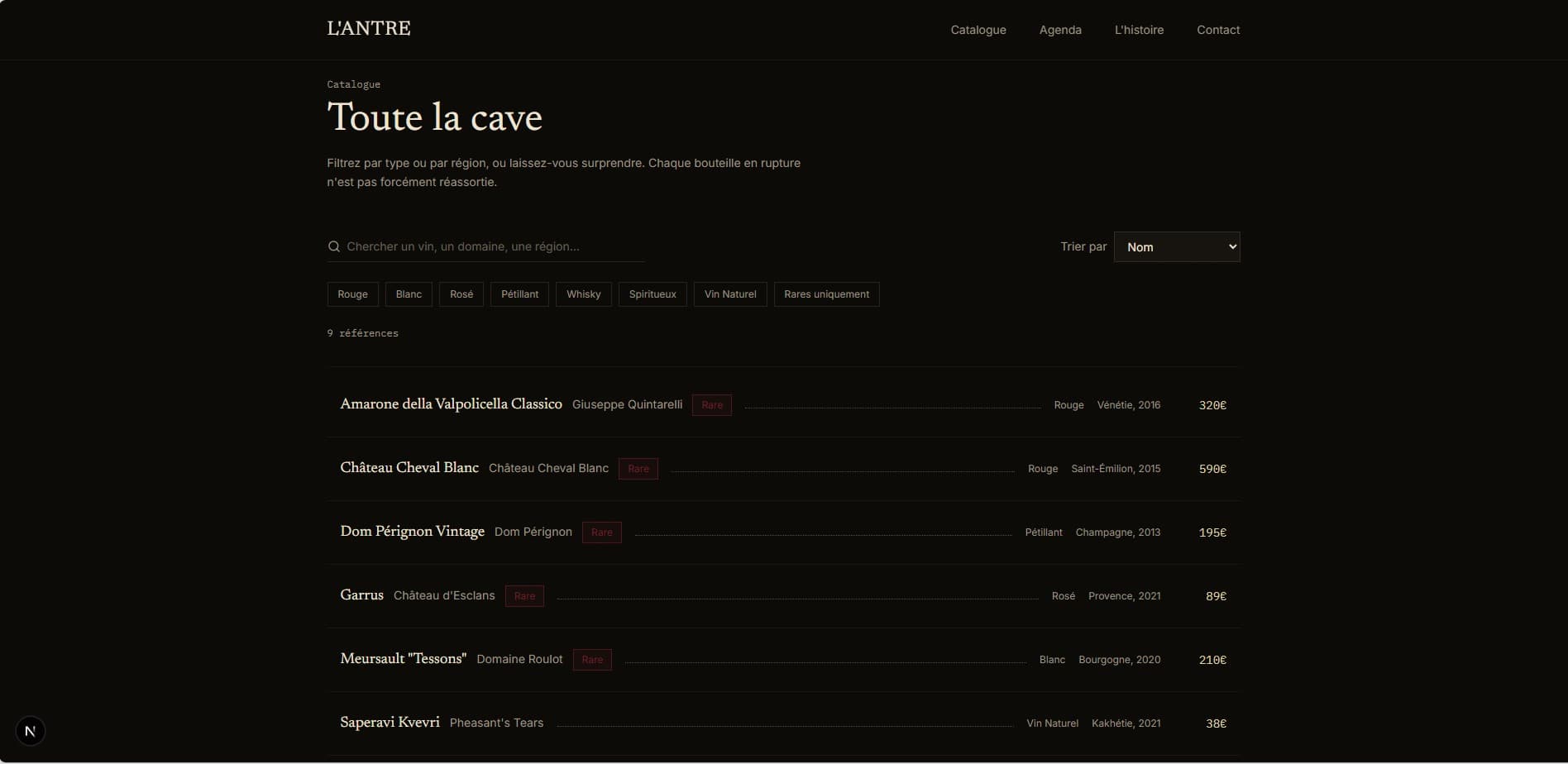Viewport: 1568px width, 764px height.
Task: Click the 89€ price
Action: [x=1216, y=596]
